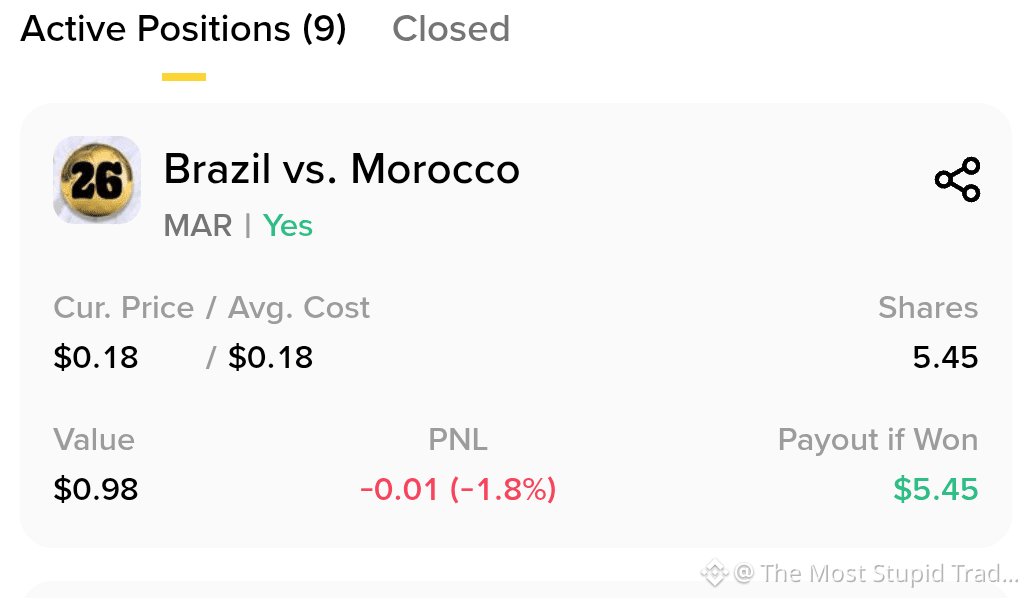Switch to the Closed tab
The image size is (1026, 598).
[x=451, y=29]
